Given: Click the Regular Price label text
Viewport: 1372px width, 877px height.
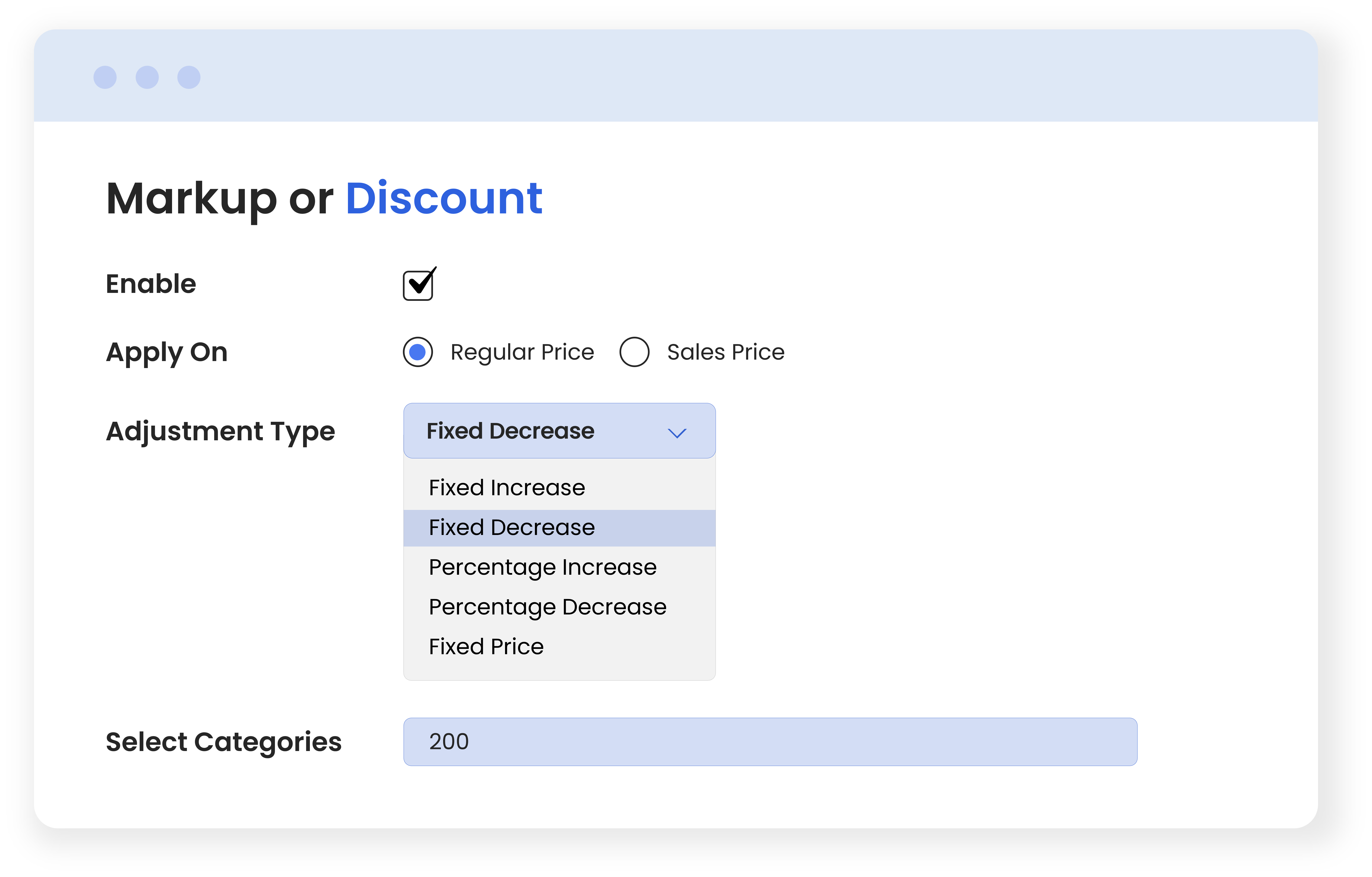Looking at the screenshot, I should tap(522, 352).
